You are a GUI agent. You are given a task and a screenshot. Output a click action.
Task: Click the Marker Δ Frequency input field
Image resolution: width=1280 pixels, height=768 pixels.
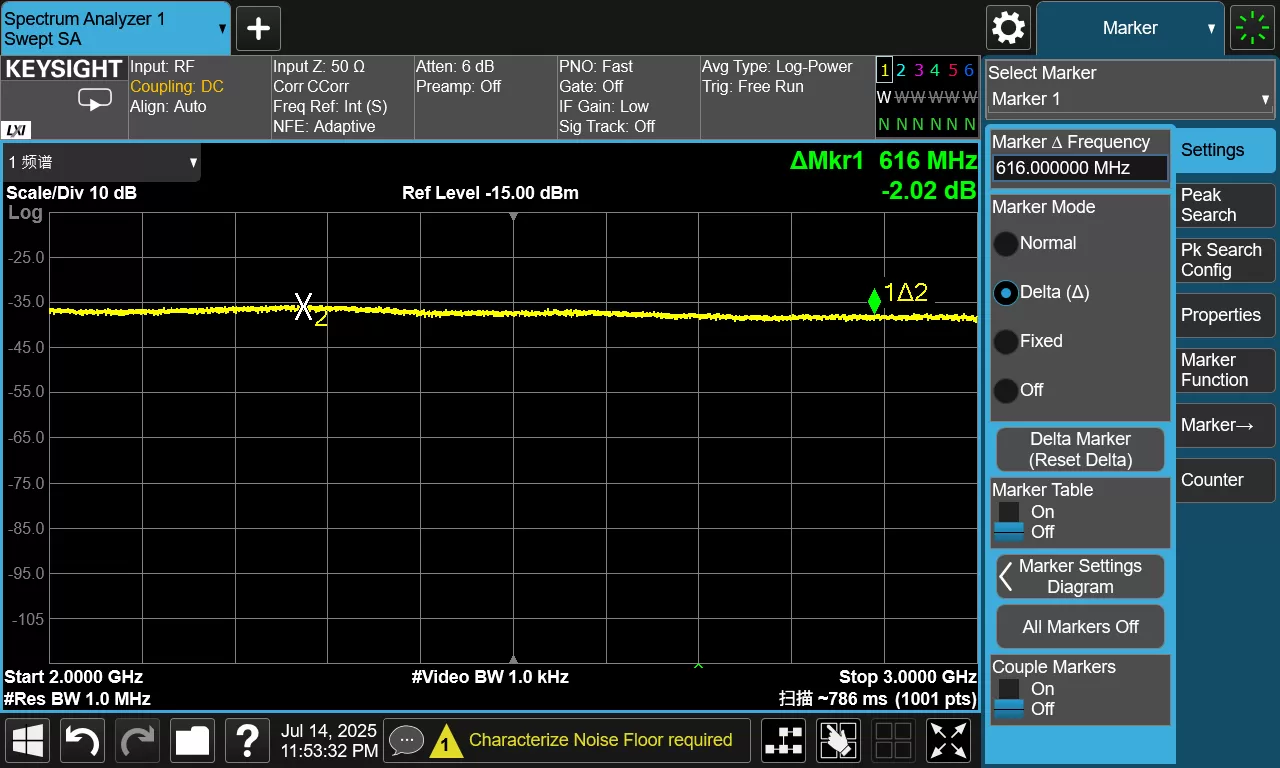1080,168
